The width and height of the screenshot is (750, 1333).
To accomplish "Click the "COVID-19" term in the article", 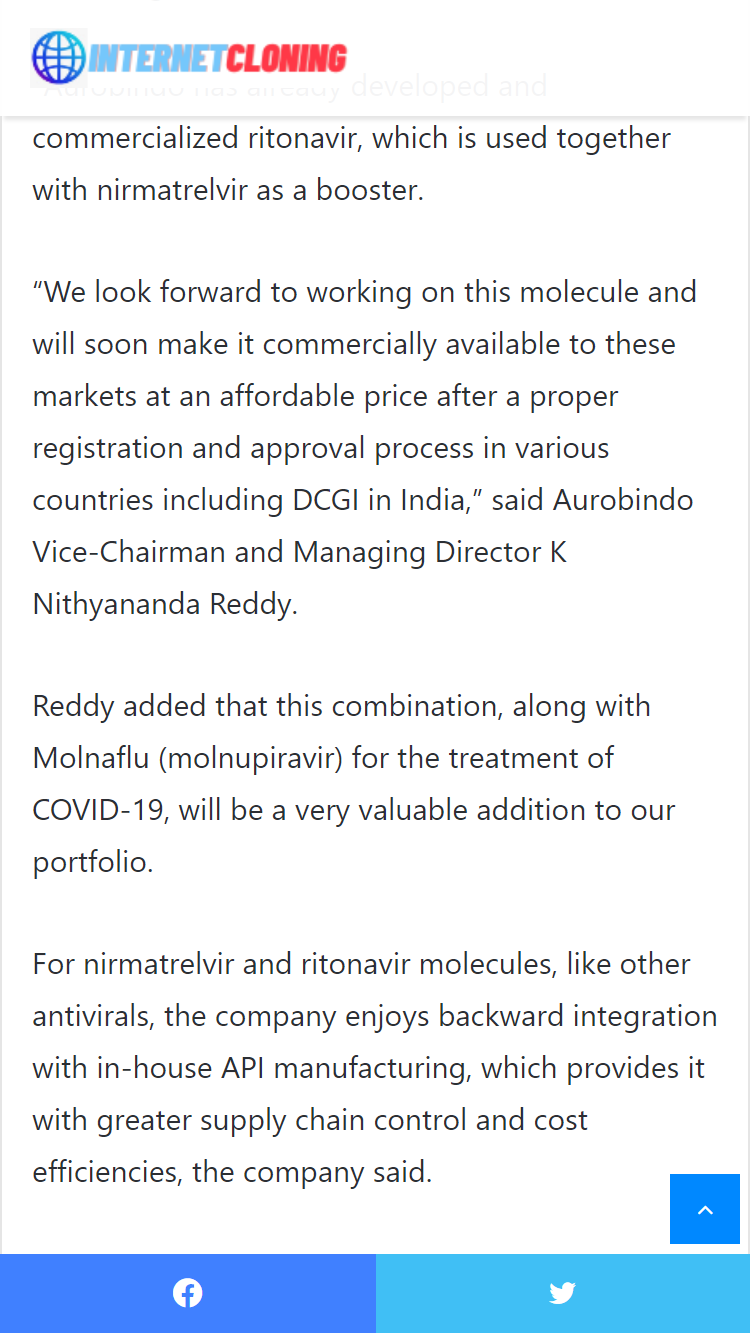I will (x=98, y=810).
